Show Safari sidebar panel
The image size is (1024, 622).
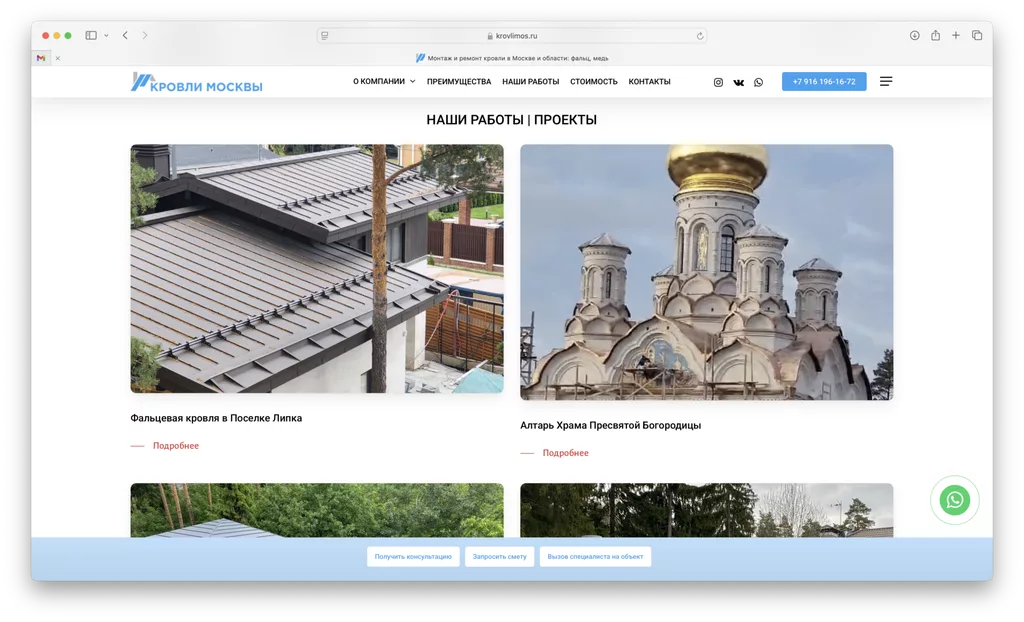91,35
